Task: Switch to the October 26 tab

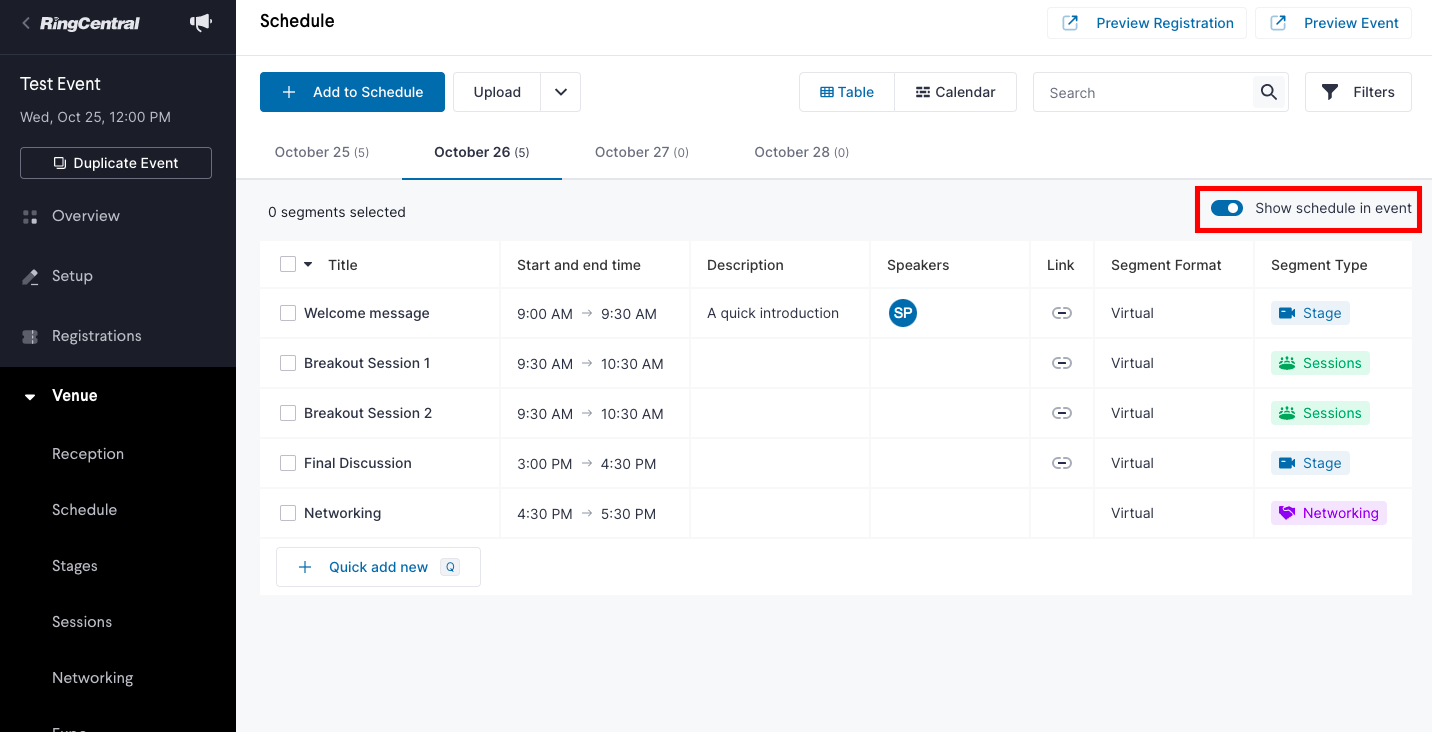Action: pyautogui.click(x=482, y=152)
